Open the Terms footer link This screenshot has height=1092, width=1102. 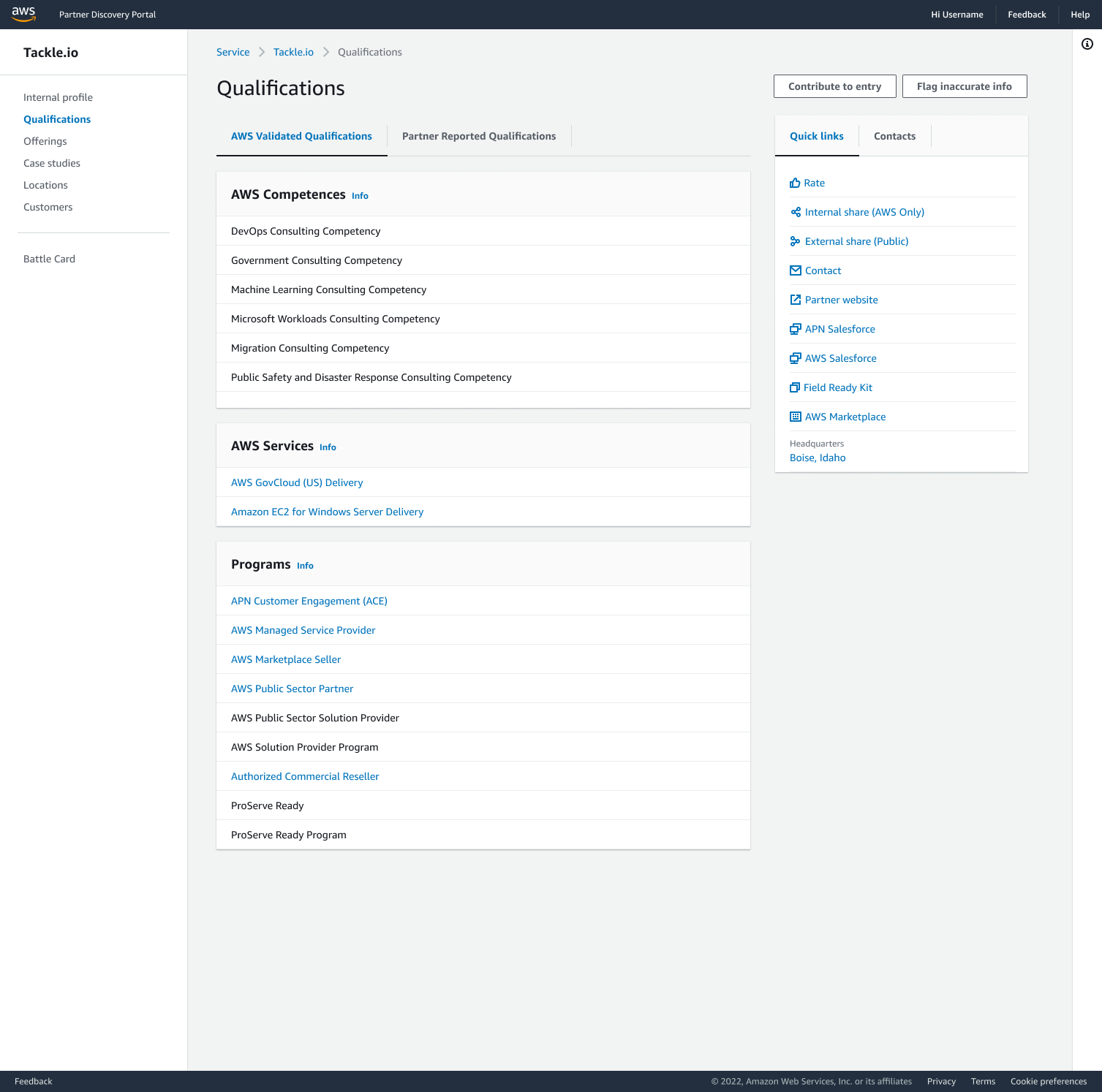pos(983,1082)
